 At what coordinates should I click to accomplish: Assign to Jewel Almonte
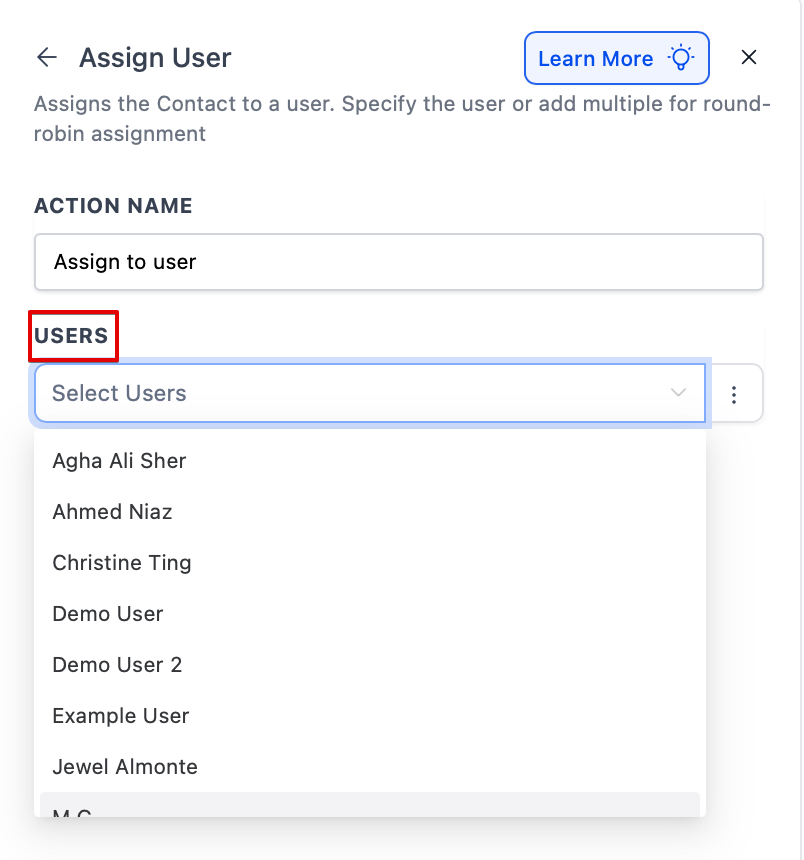[125, 767]
